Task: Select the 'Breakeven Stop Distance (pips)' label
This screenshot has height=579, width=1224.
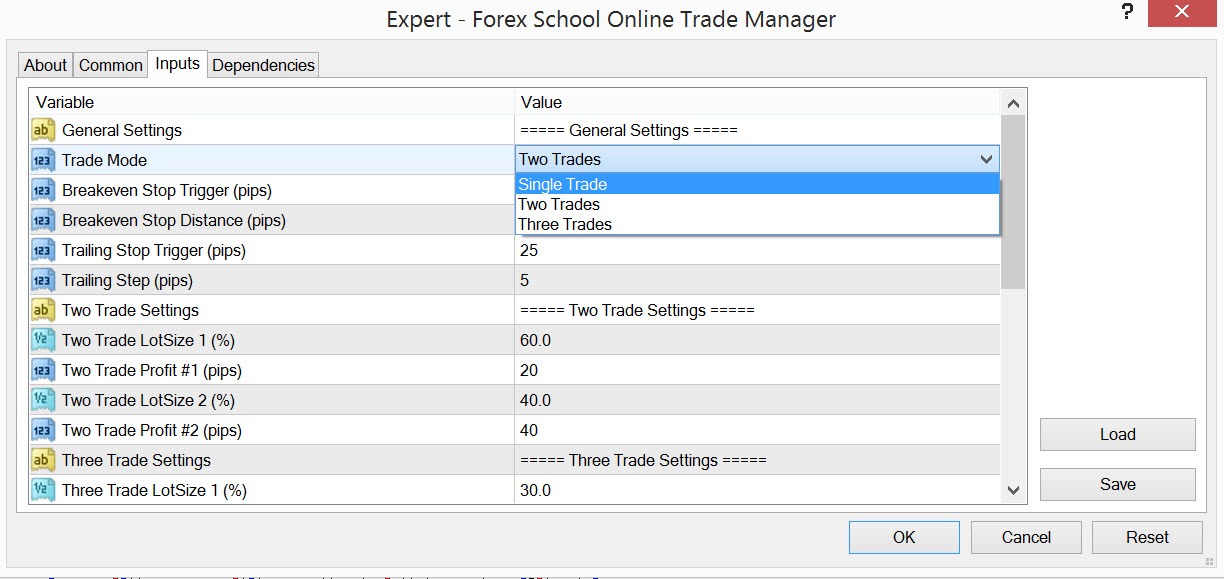Action: click(x=174, y=220)
